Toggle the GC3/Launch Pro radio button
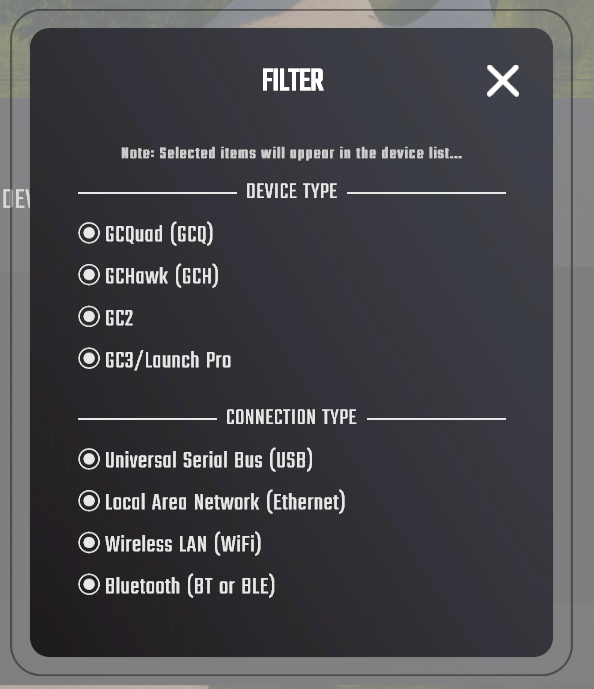The width and height of the screenshot is (594, 689). (x=89, y=358)
